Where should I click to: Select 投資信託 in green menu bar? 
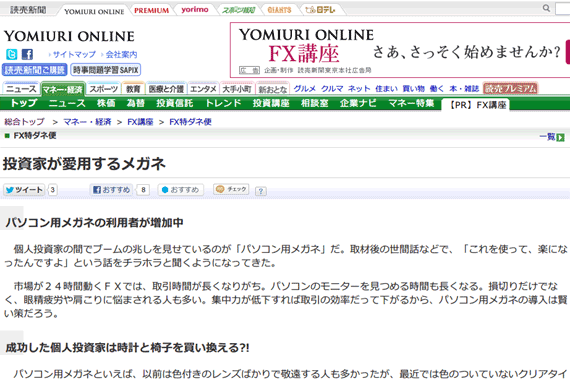[x=174, y=103]
